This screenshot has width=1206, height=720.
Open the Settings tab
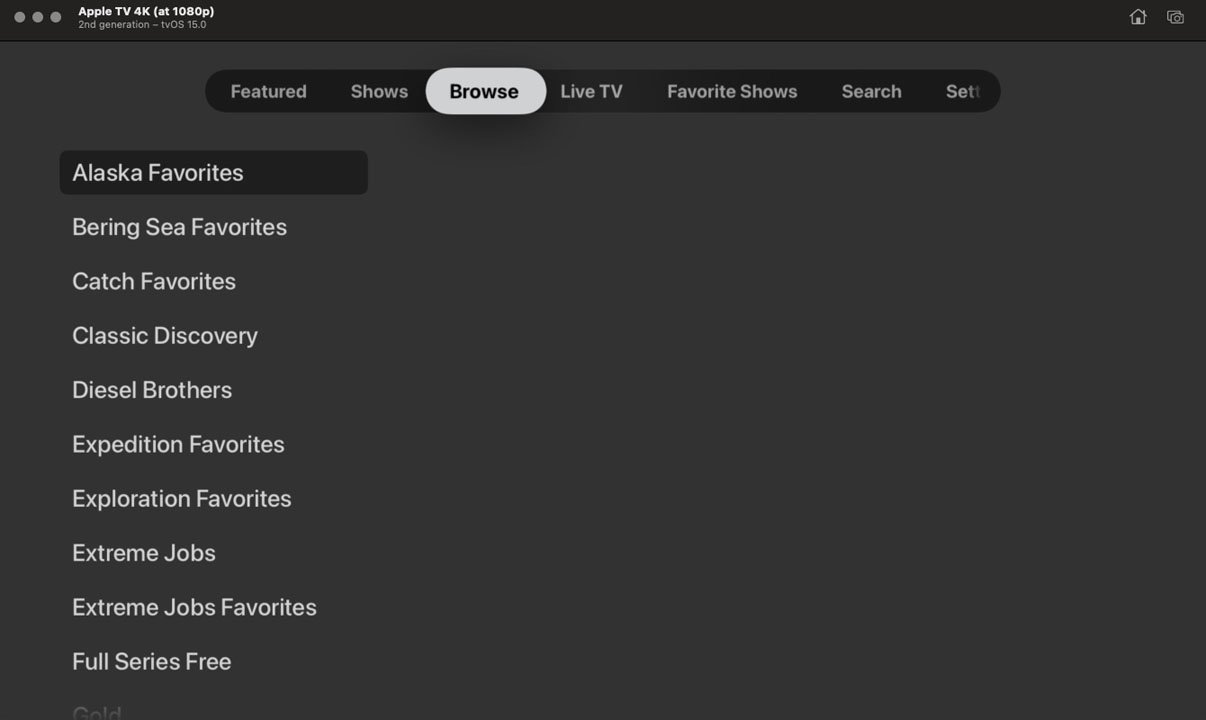point(963,91)
